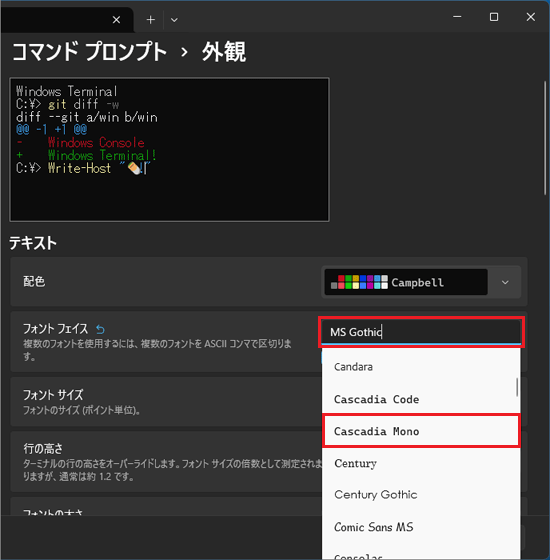Image resolution: width=550 pixels, height=560 pixels.
Task: Click the Campbell color palette swatches
Action: pos(359,282)
